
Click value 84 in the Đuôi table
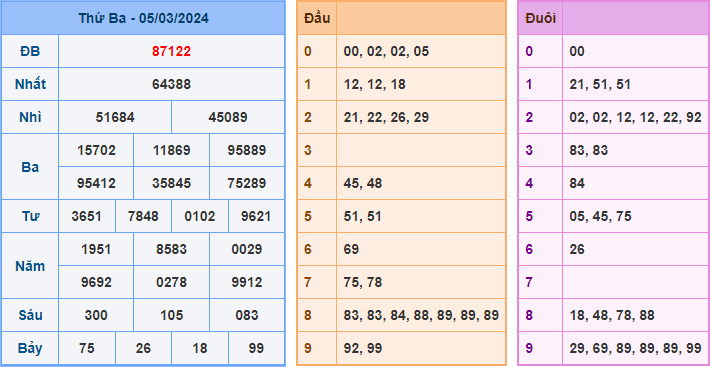[577, 183]
